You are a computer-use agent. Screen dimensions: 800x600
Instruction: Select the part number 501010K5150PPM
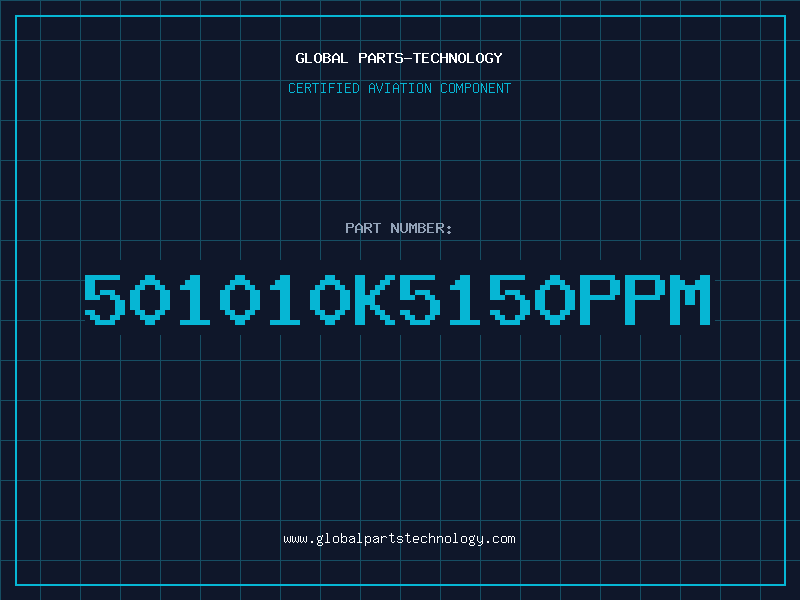[397, 299]
